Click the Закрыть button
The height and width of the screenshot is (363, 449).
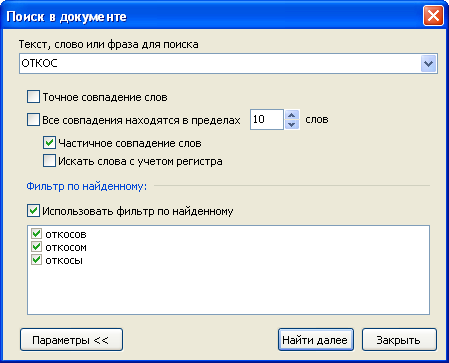pyautogui.click(x=399, y=340)
